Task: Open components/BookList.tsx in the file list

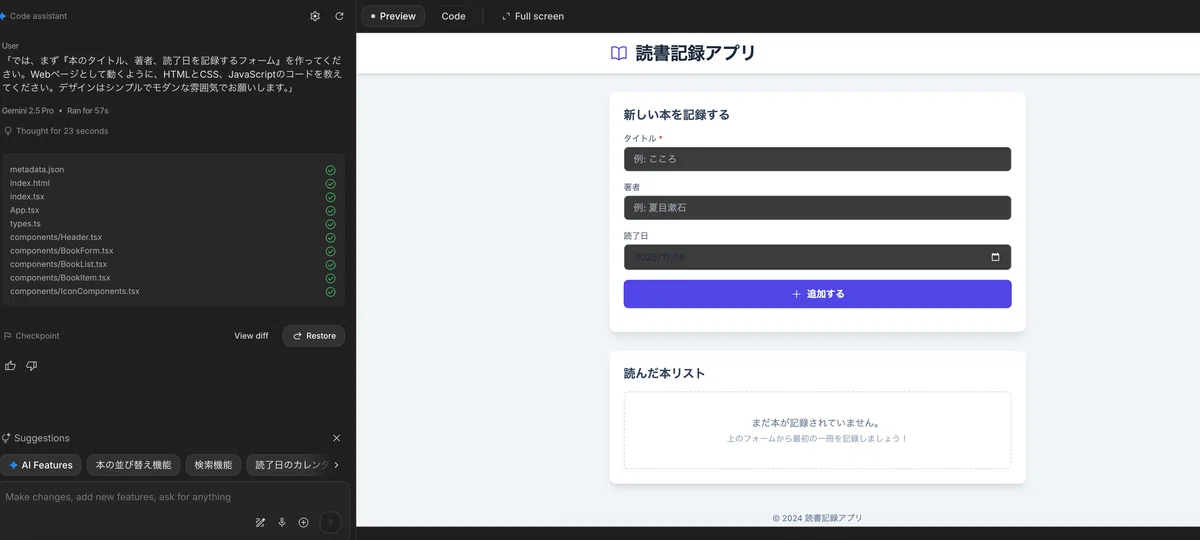Action: coord(59,264)
